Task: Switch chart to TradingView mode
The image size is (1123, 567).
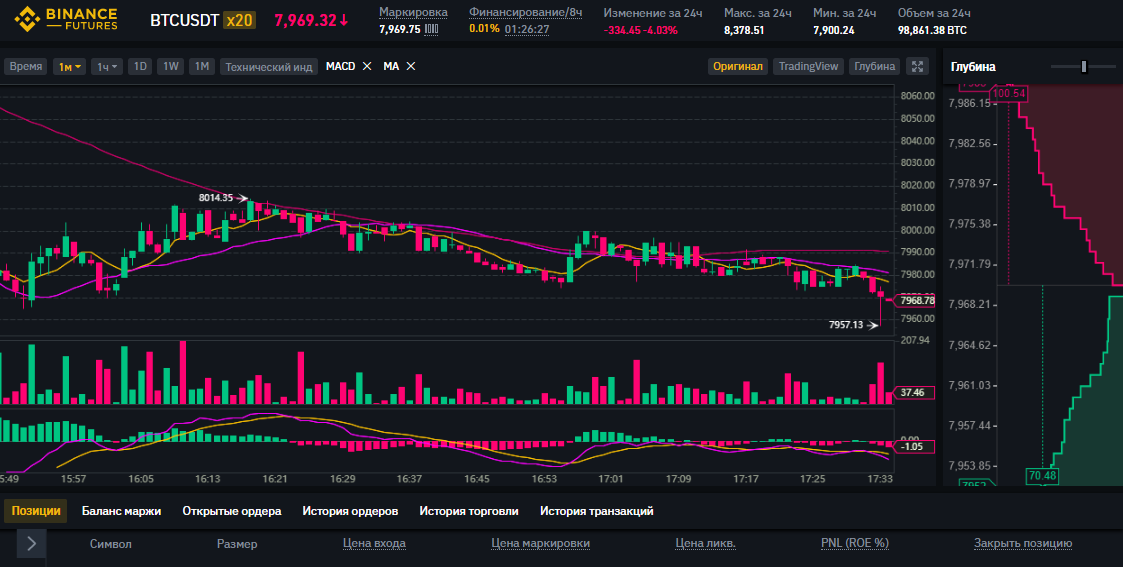Action: 808,67
